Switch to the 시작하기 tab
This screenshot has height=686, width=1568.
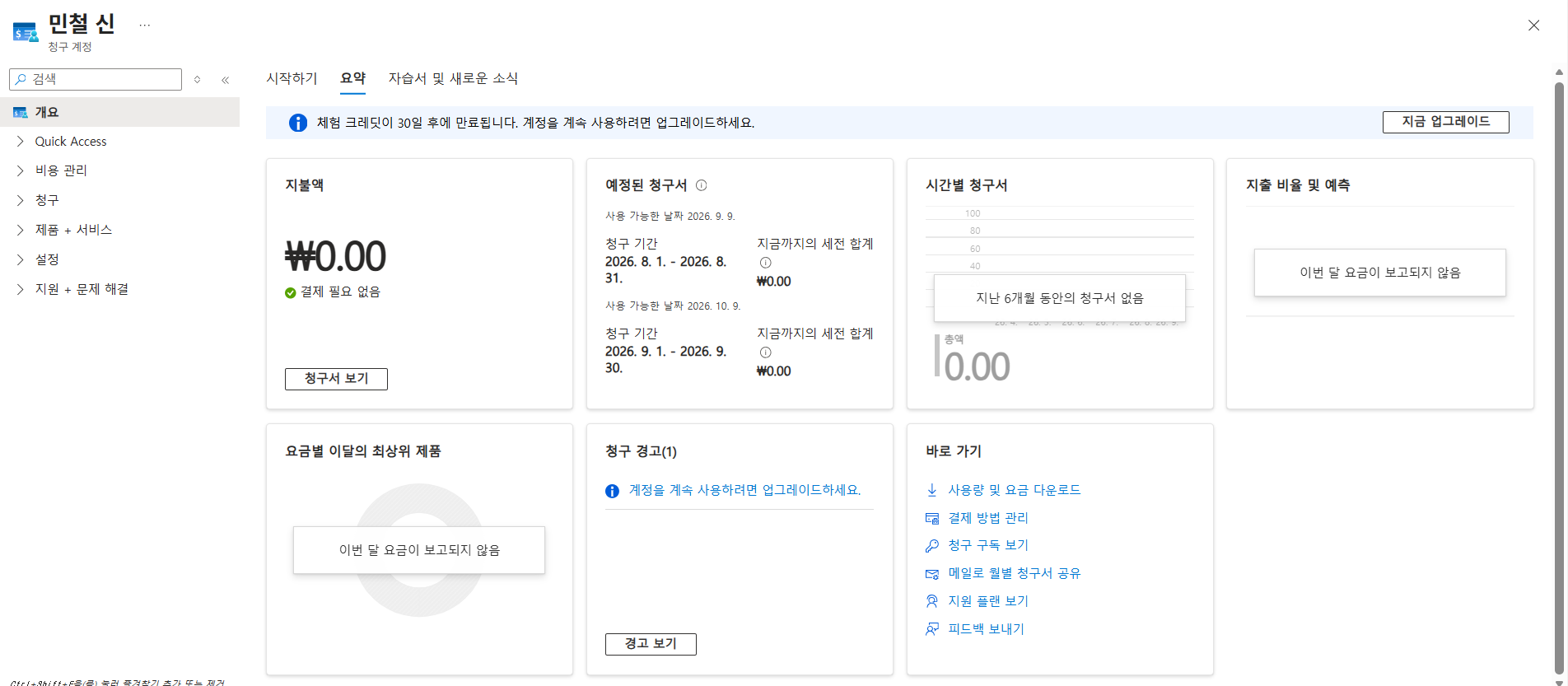[292, 78]
